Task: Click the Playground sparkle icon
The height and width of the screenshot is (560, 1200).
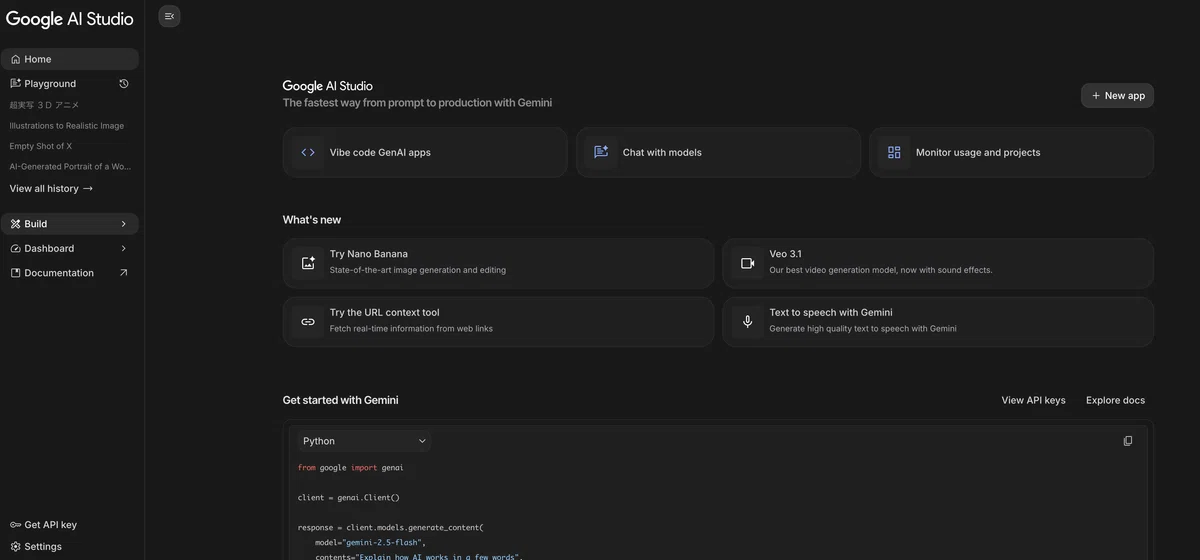Action: point(15,84)
